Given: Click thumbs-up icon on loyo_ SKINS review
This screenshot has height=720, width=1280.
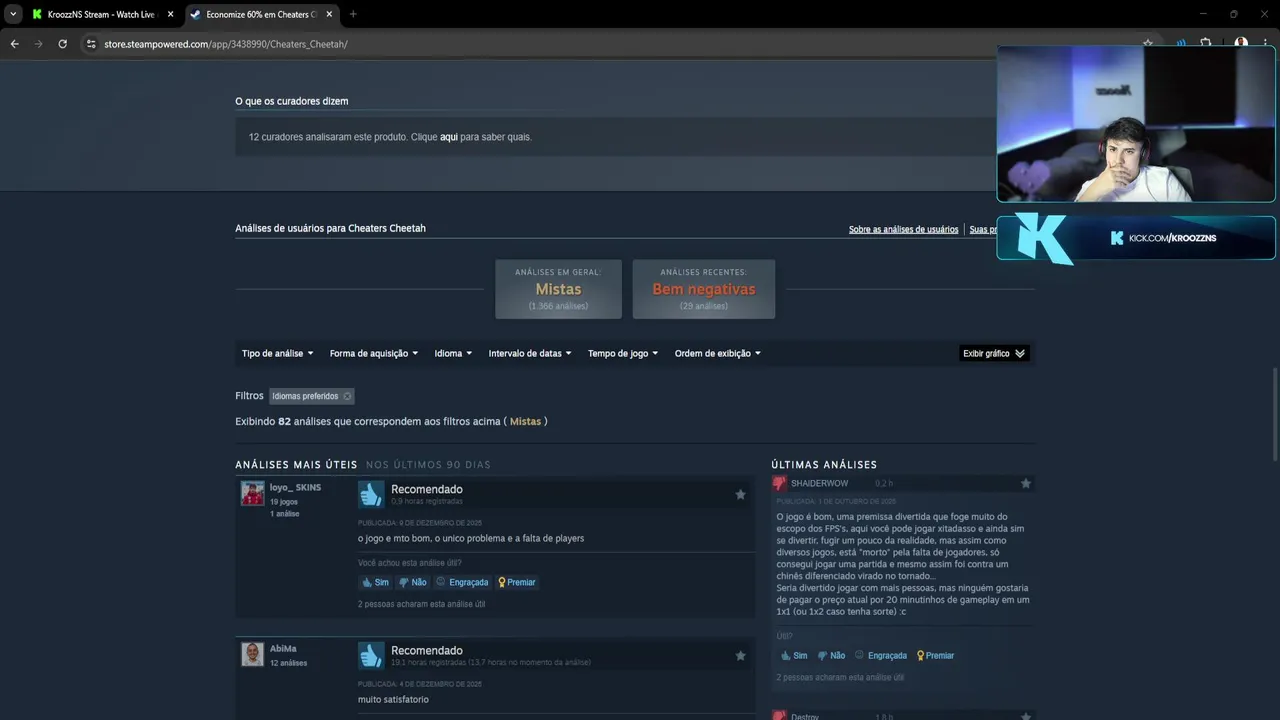Looking at the screenshot, I should [x=371, y=494].
